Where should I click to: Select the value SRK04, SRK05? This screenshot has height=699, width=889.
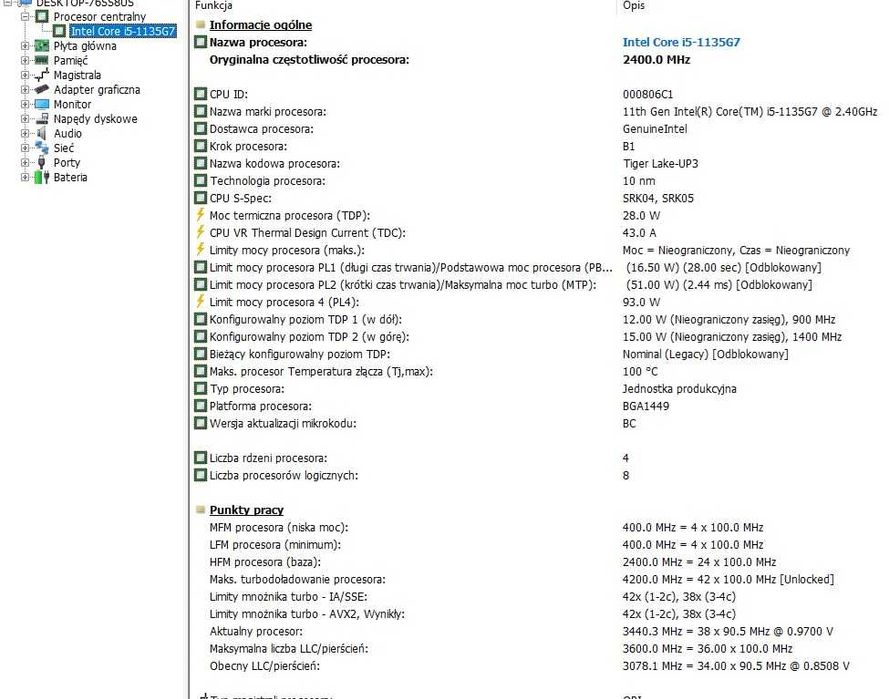[658, 198]
